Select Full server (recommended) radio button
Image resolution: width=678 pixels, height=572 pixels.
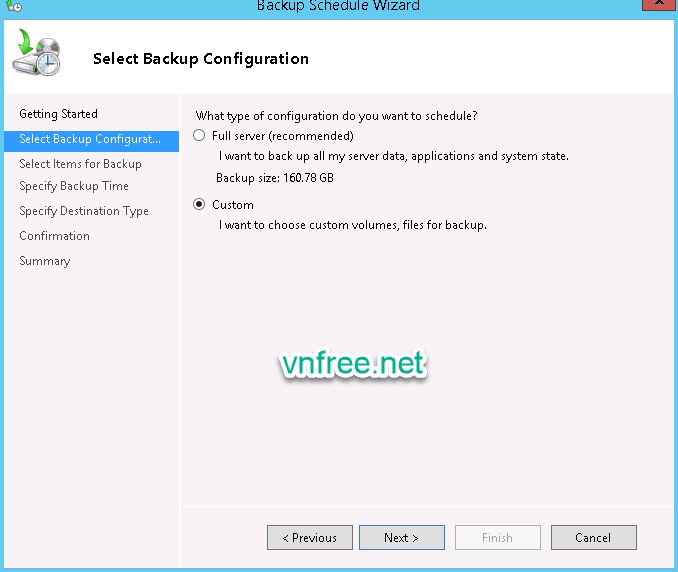coord(200,136)
